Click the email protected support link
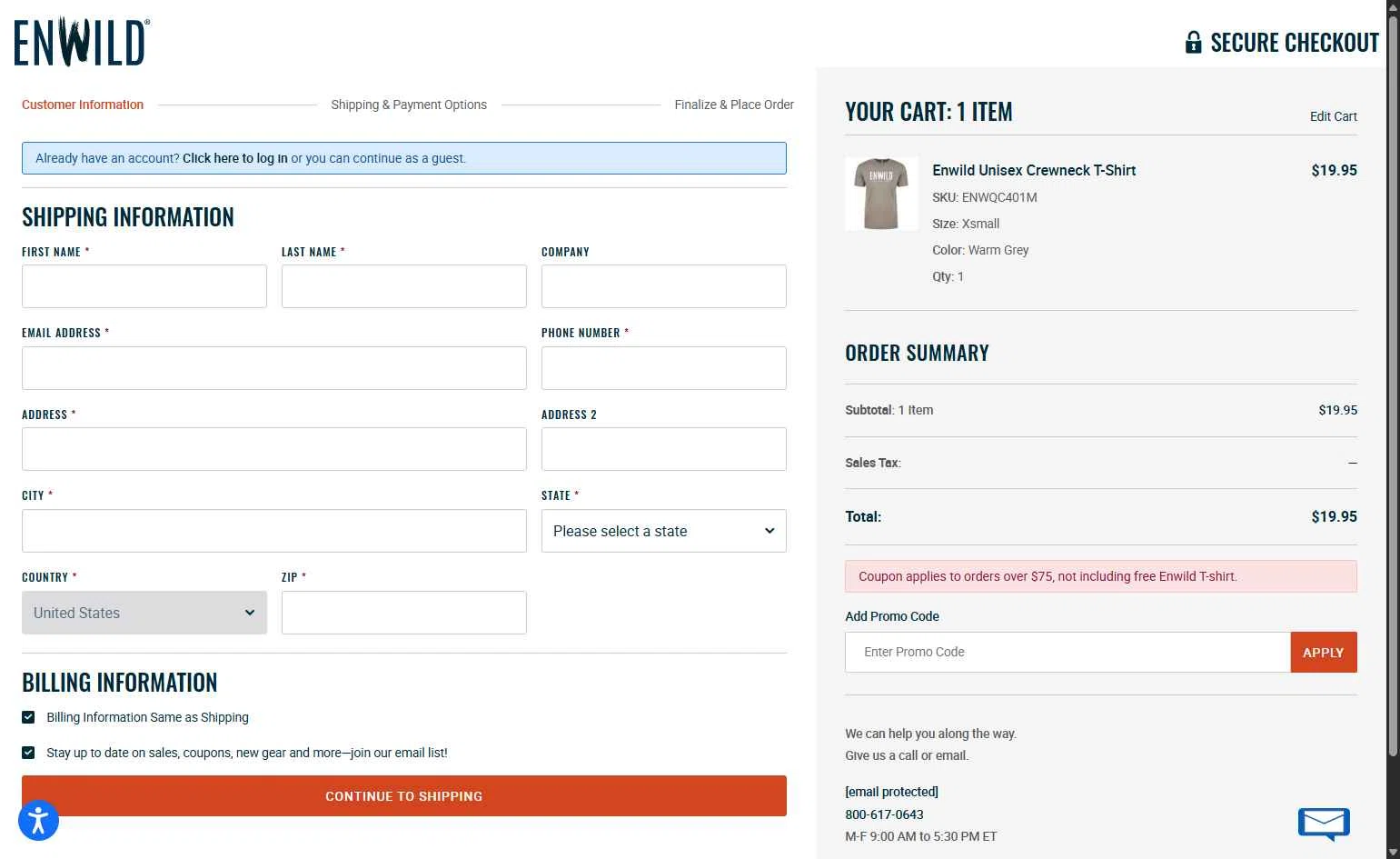 coord(891,792)
